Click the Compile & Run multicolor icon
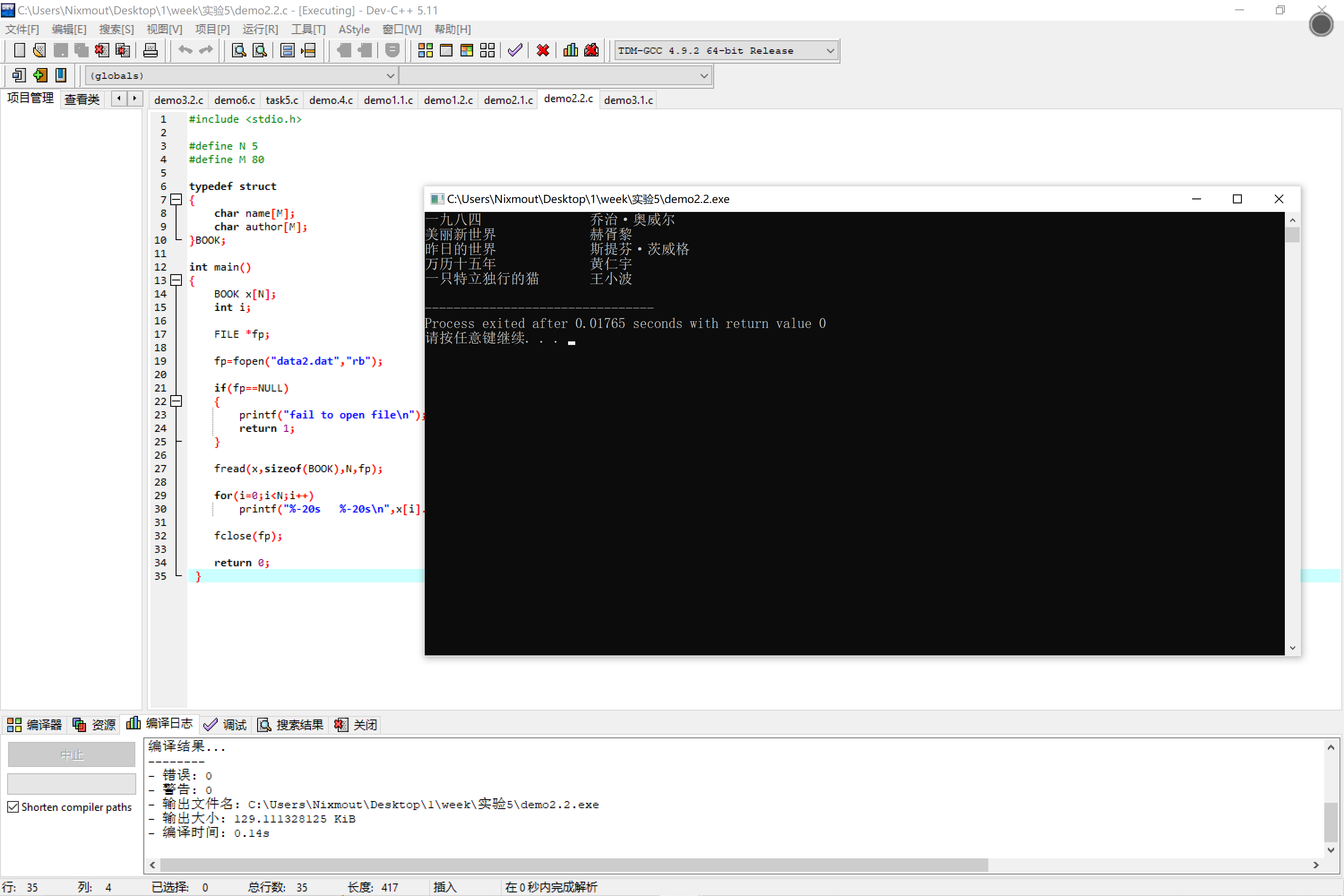The image size is (1344, 896). [x=467, y=51]
